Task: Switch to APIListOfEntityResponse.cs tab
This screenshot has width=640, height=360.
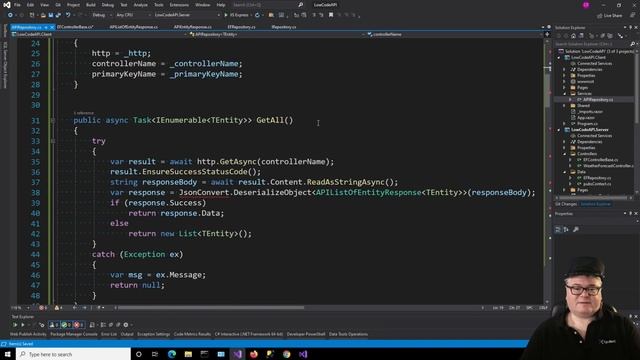Action: pos(133,27)
